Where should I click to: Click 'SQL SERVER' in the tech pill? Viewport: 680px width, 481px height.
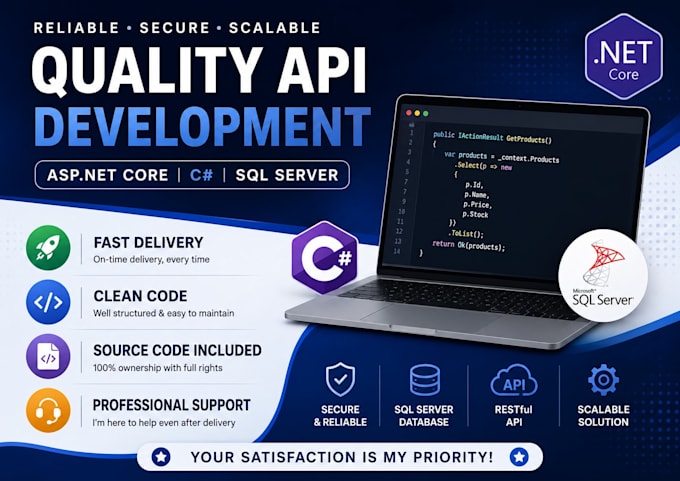tap(287, 175)
